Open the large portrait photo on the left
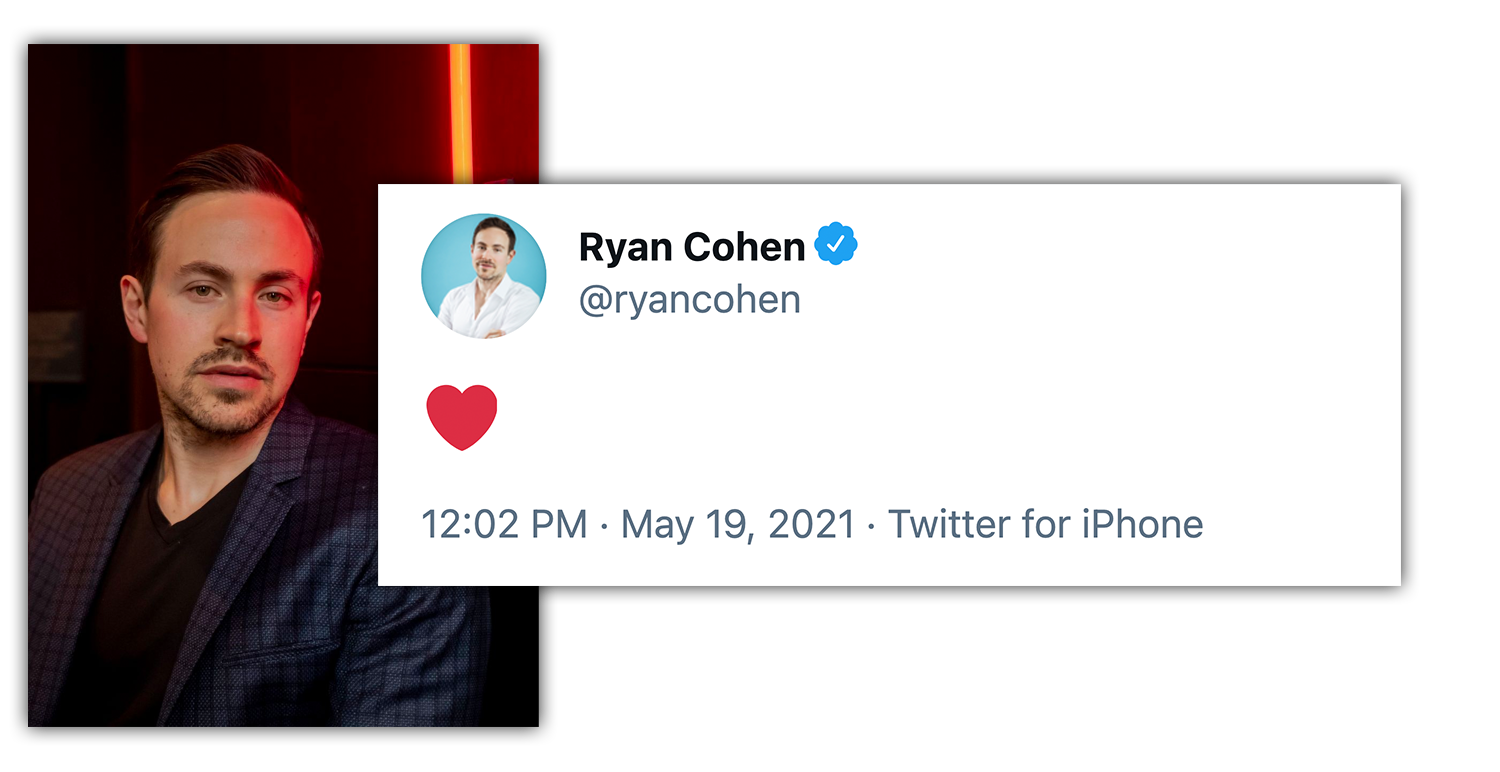The image size is (1500, 772). pos(283,385)
